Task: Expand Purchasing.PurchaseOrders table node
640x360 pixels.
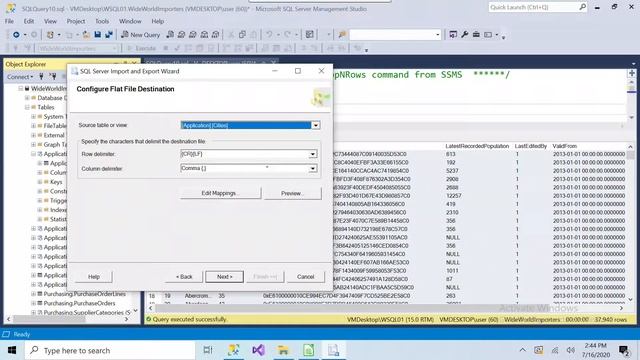Action: (x=33, y=303)
